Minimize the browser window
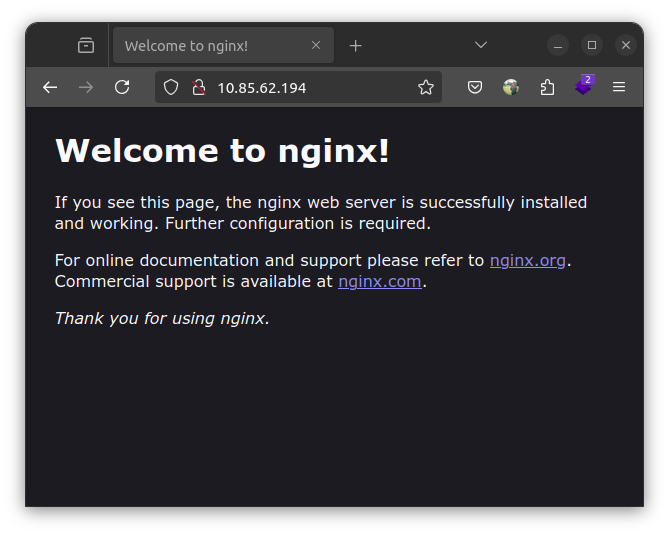 [558, 45]
